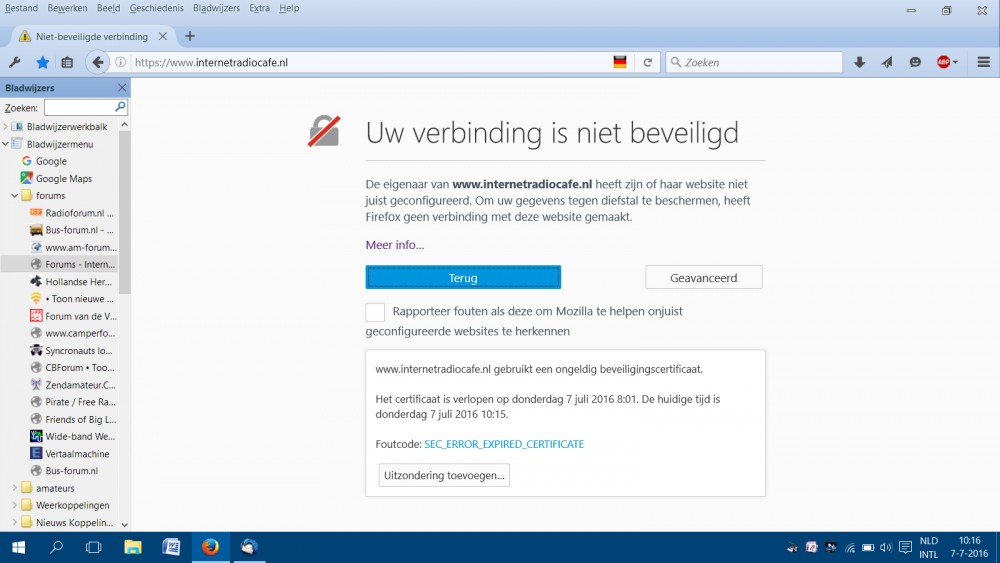1000x563 pixels.
Task: Click the blue Terug button
Action: (x=463, y=277)
